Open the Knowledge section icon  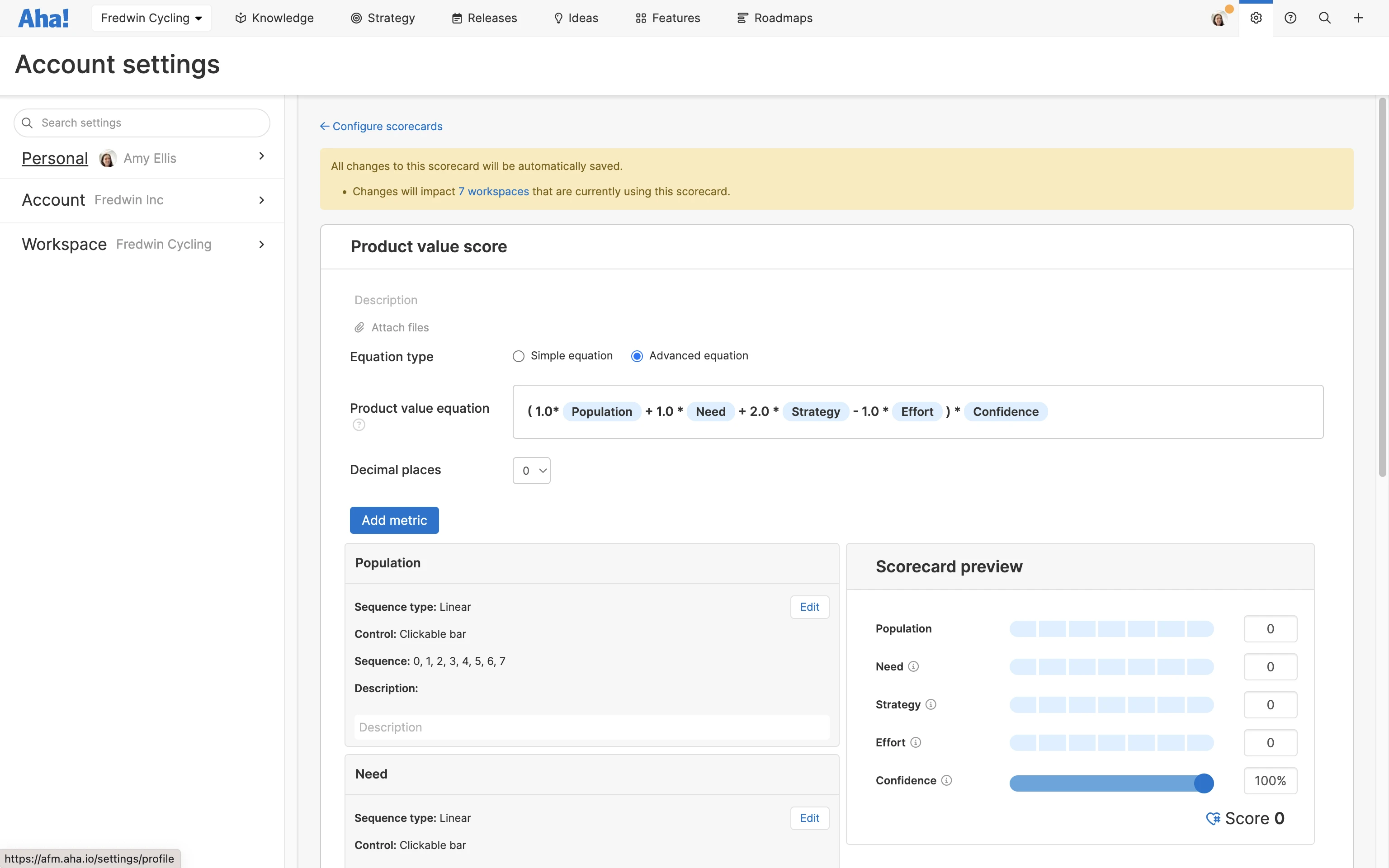pos(240,18)
